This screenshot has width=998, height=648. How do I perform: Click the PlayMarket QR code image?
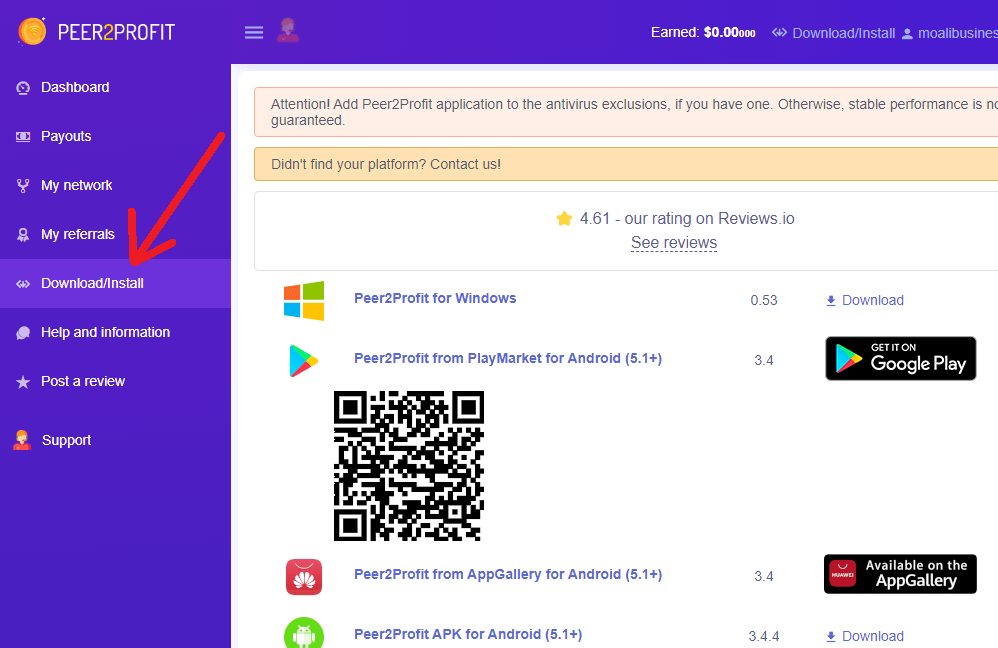[409, 466]
